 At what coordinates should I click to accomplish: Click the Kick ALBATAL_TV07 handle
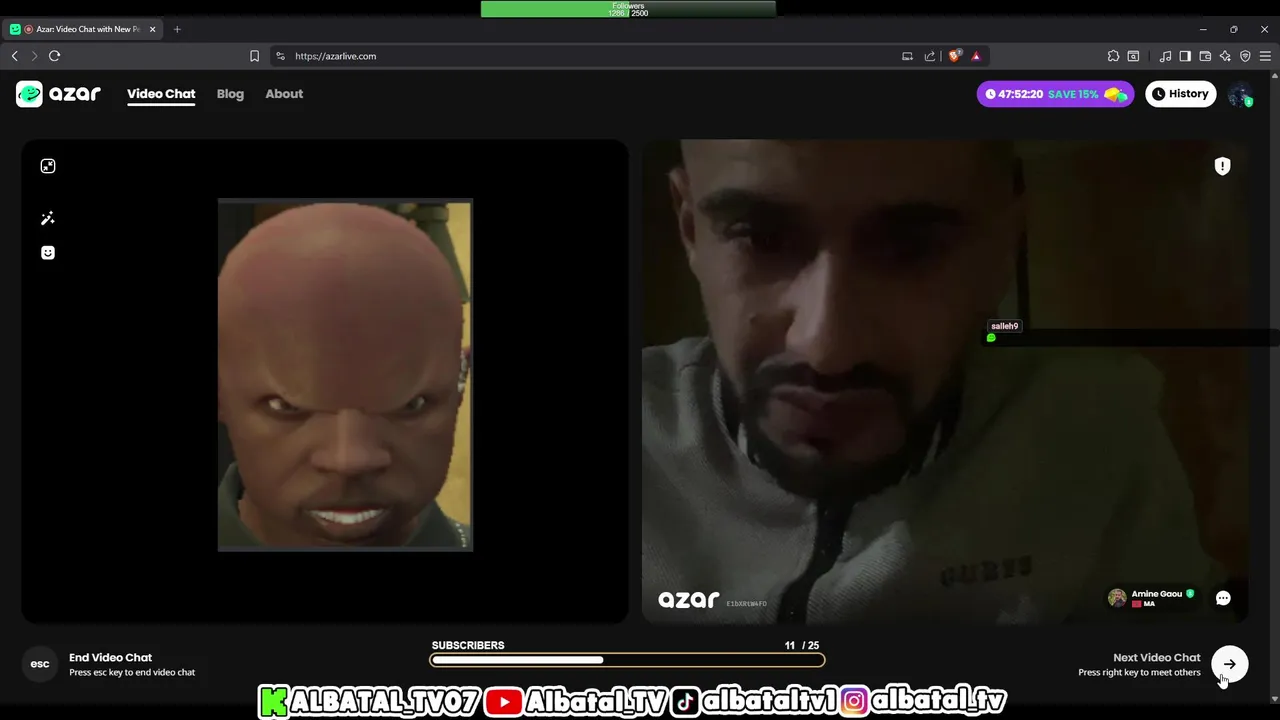(370, 702)
